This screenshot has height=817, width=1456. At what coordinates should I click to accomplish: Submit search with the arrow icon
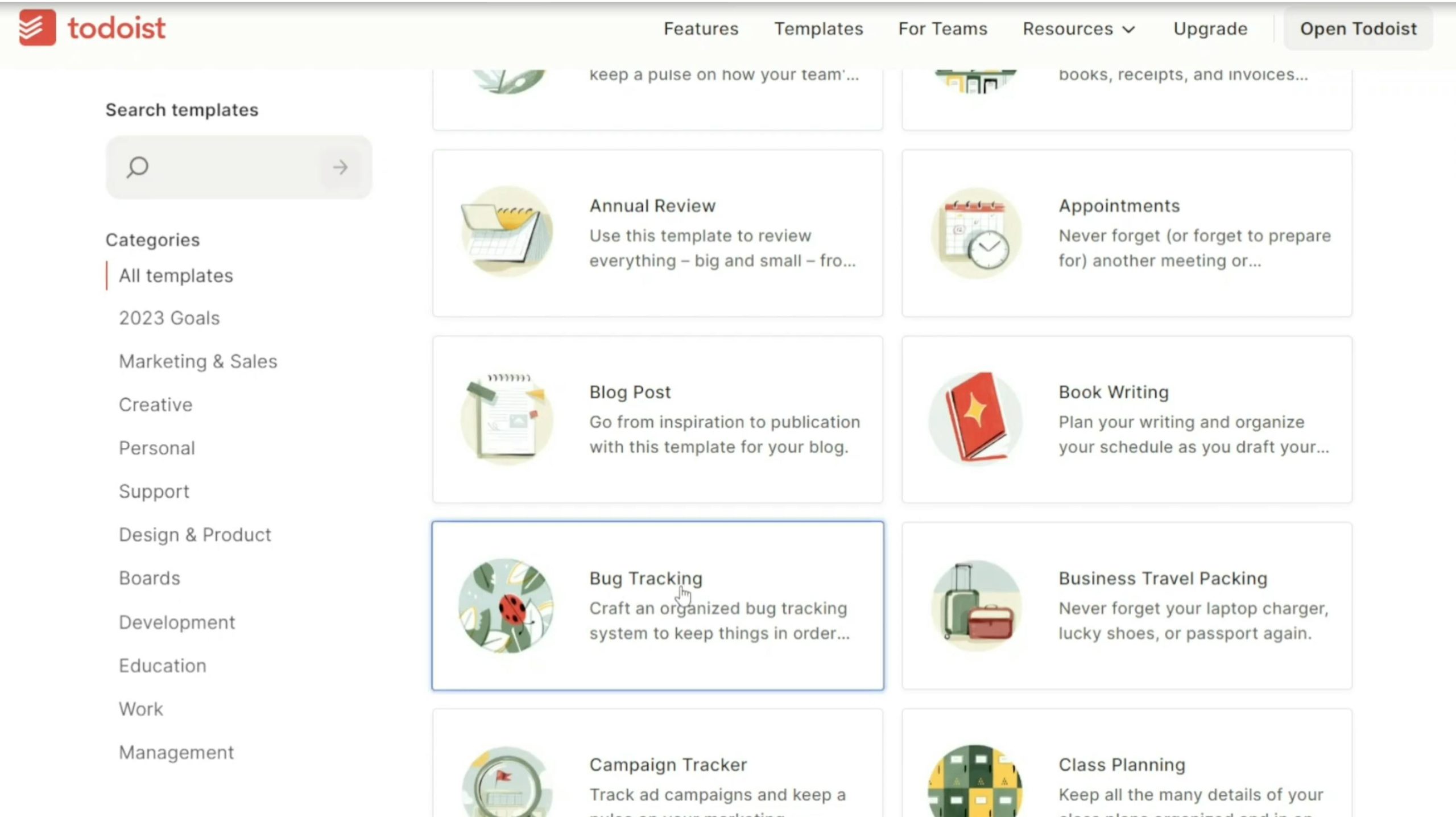[340, 167]
